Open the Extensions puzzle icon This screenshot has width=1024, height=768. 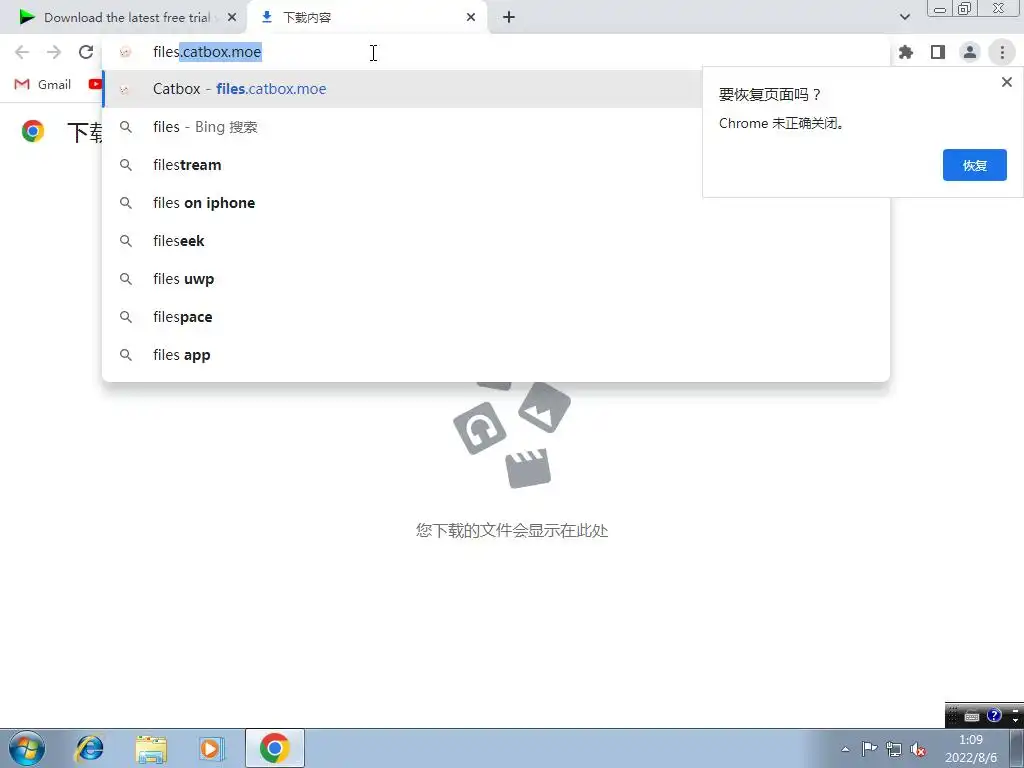pyautogui.click(x=906, y=52)
